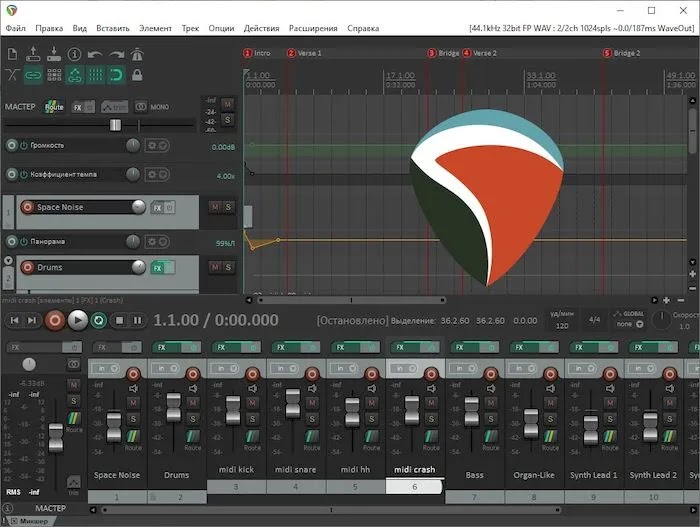Screen dimensions: 700x527
Task: Click the 4/4 time signature field
Action: coord(594,319)
